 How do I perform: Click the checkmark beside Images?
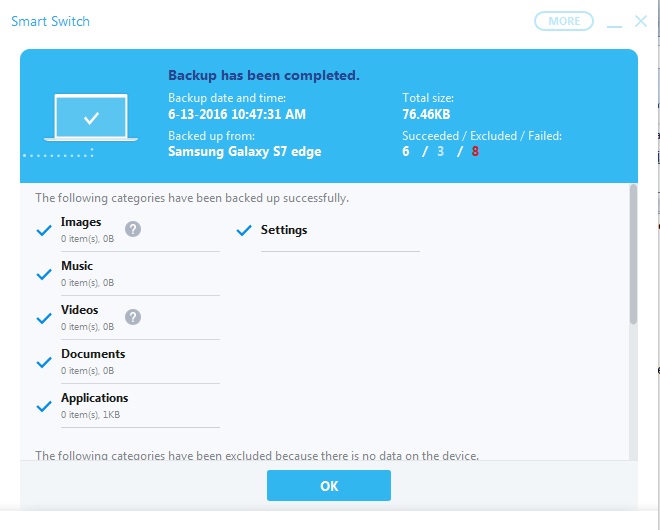44,230
